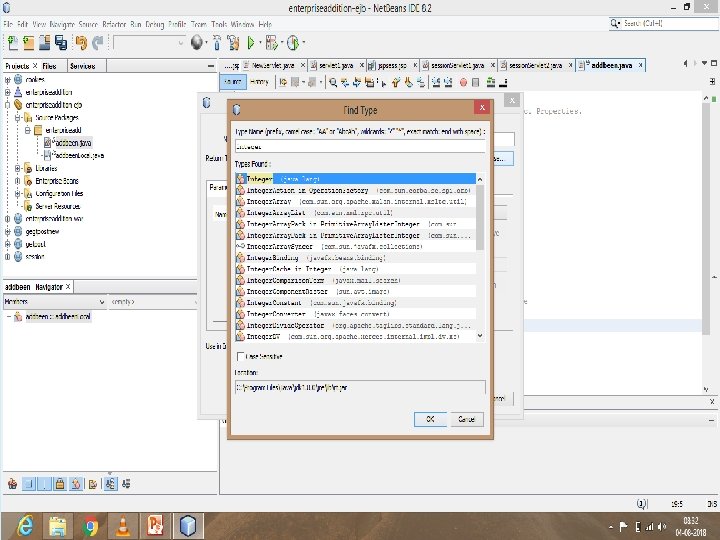Click the Clean and Build icon

pyautogui.click(x=233, y=43)
